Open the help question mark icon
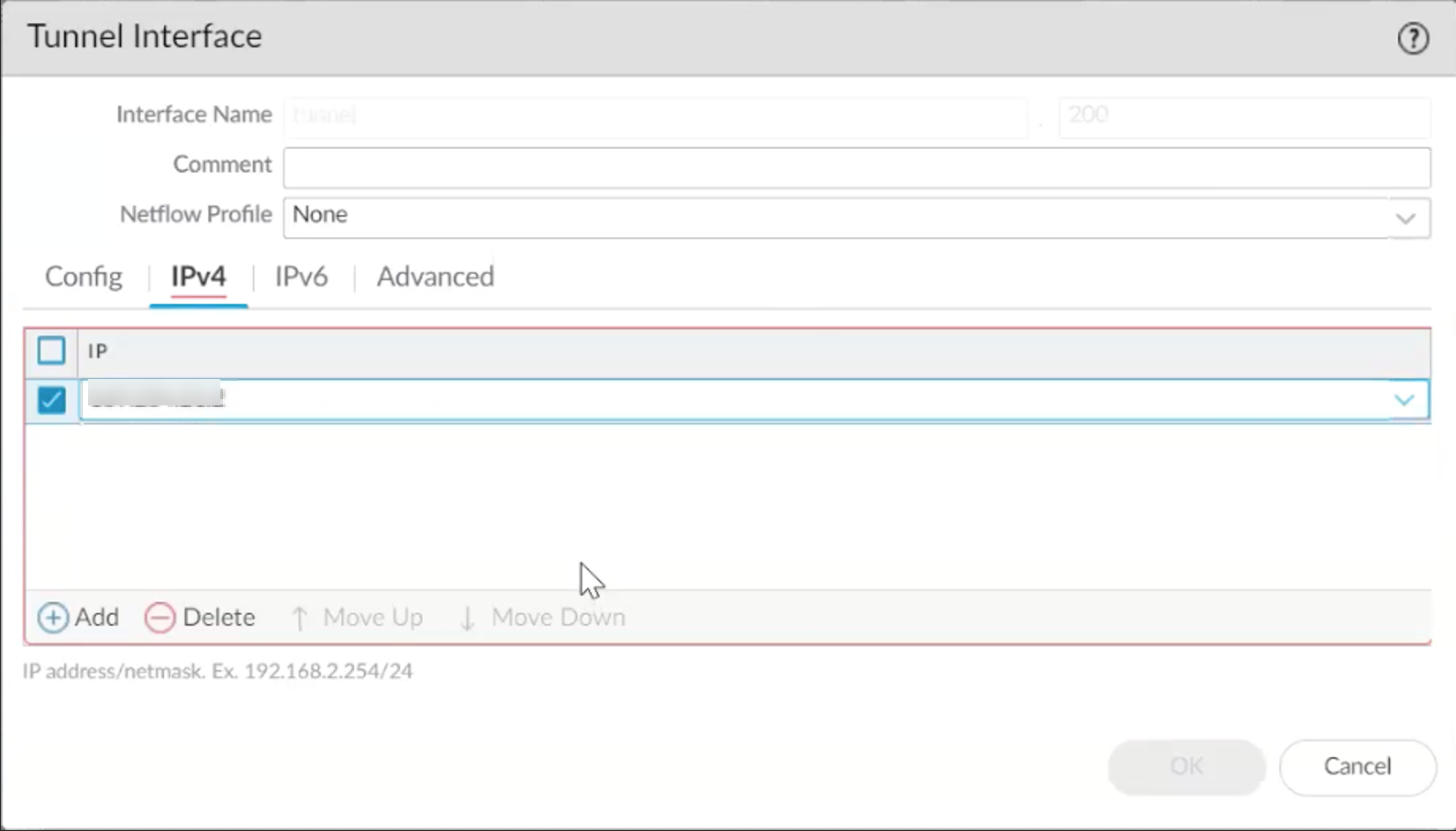Viewport: 1456px width, 831px height. click(x=1413, y=39)
